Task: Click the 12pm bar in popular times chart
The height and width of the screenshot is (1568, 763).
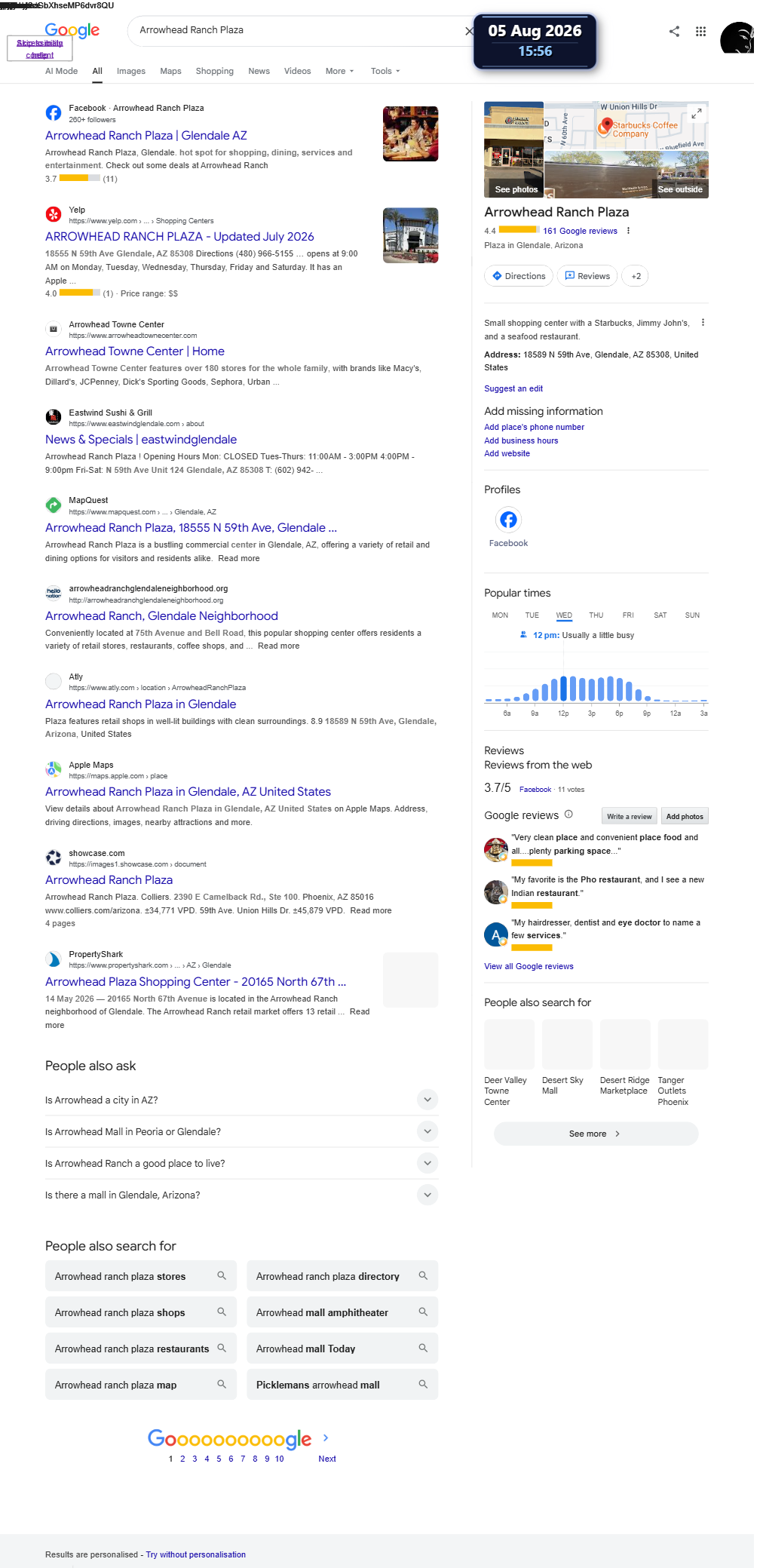Action: tap(563, 688)
